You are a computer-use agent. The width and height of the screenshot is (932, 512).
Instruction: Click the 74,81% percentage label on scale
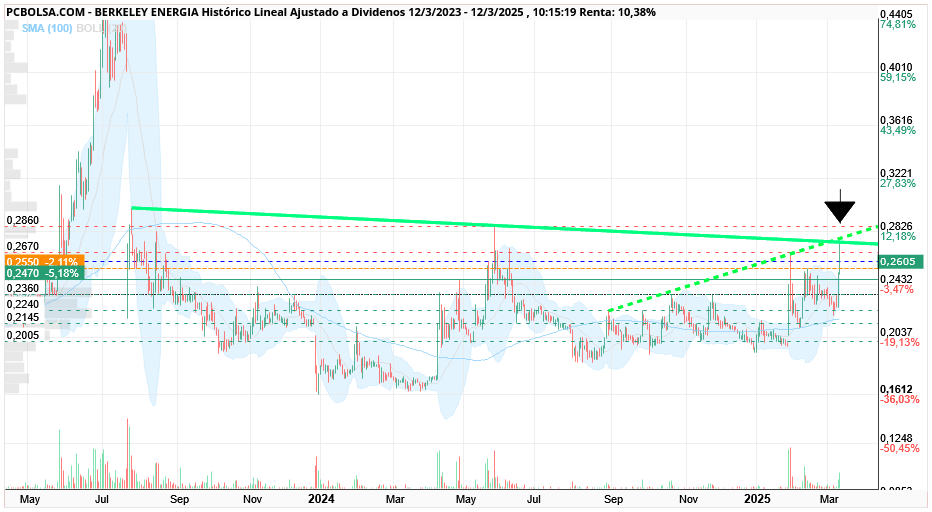tap(898, 24)
